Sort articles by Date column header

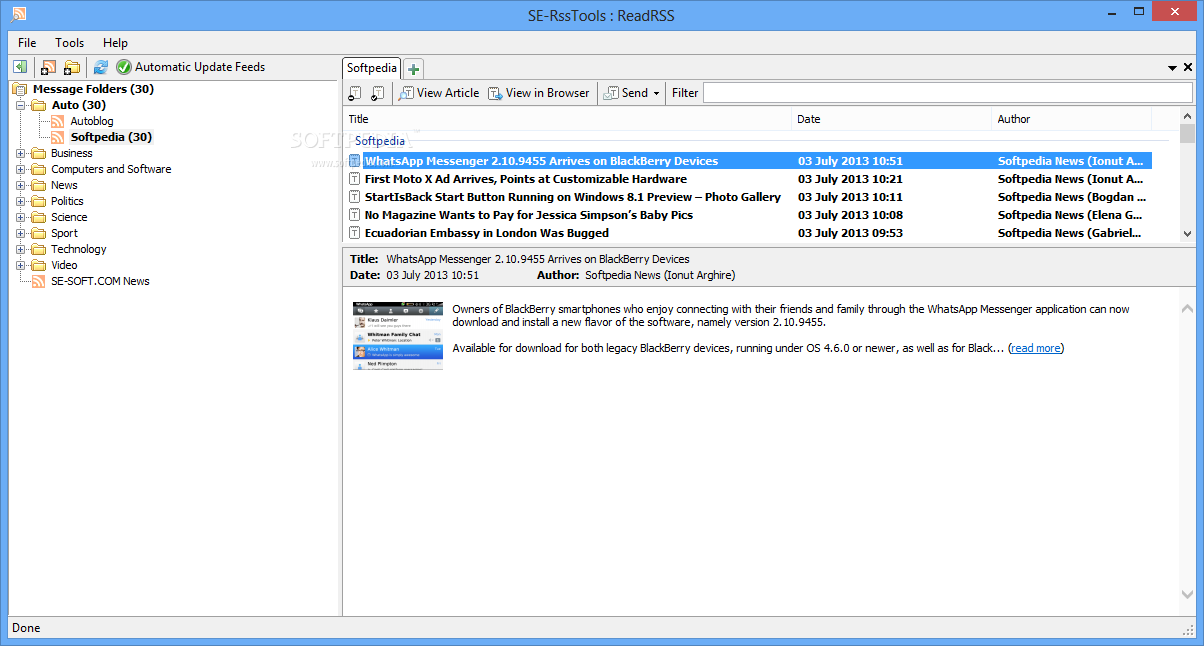892,119
